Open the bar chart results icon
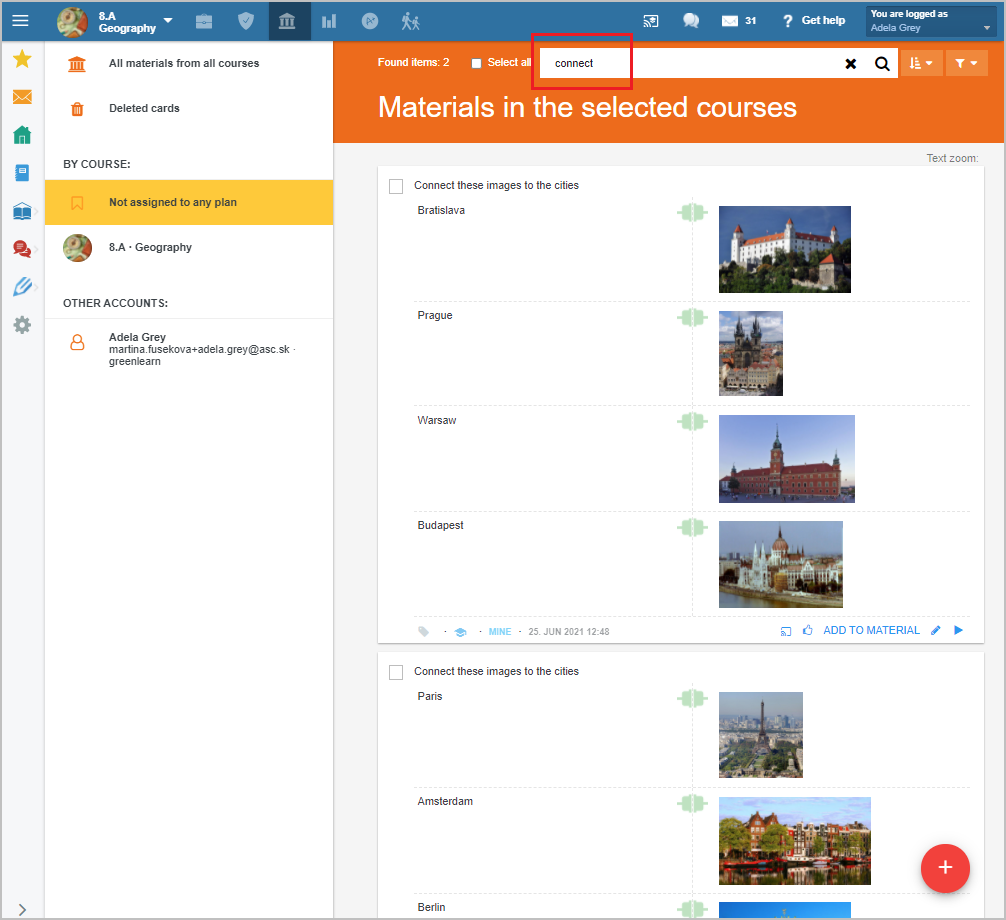Screen dimensions: 1006x920 coord(329,21)
